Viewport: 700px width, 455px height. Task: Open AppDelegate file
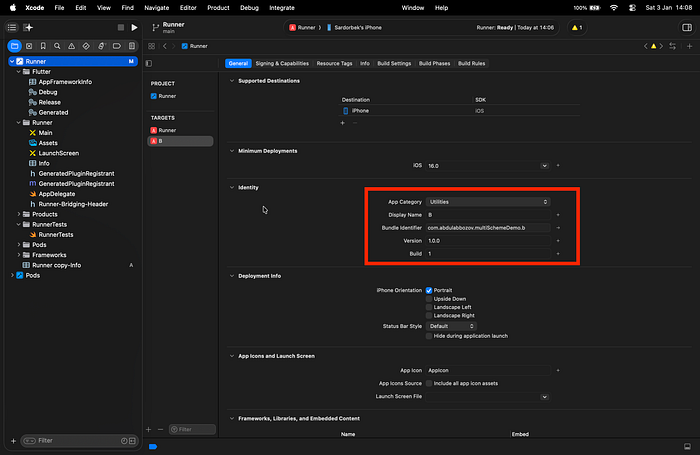click(57, 194)
